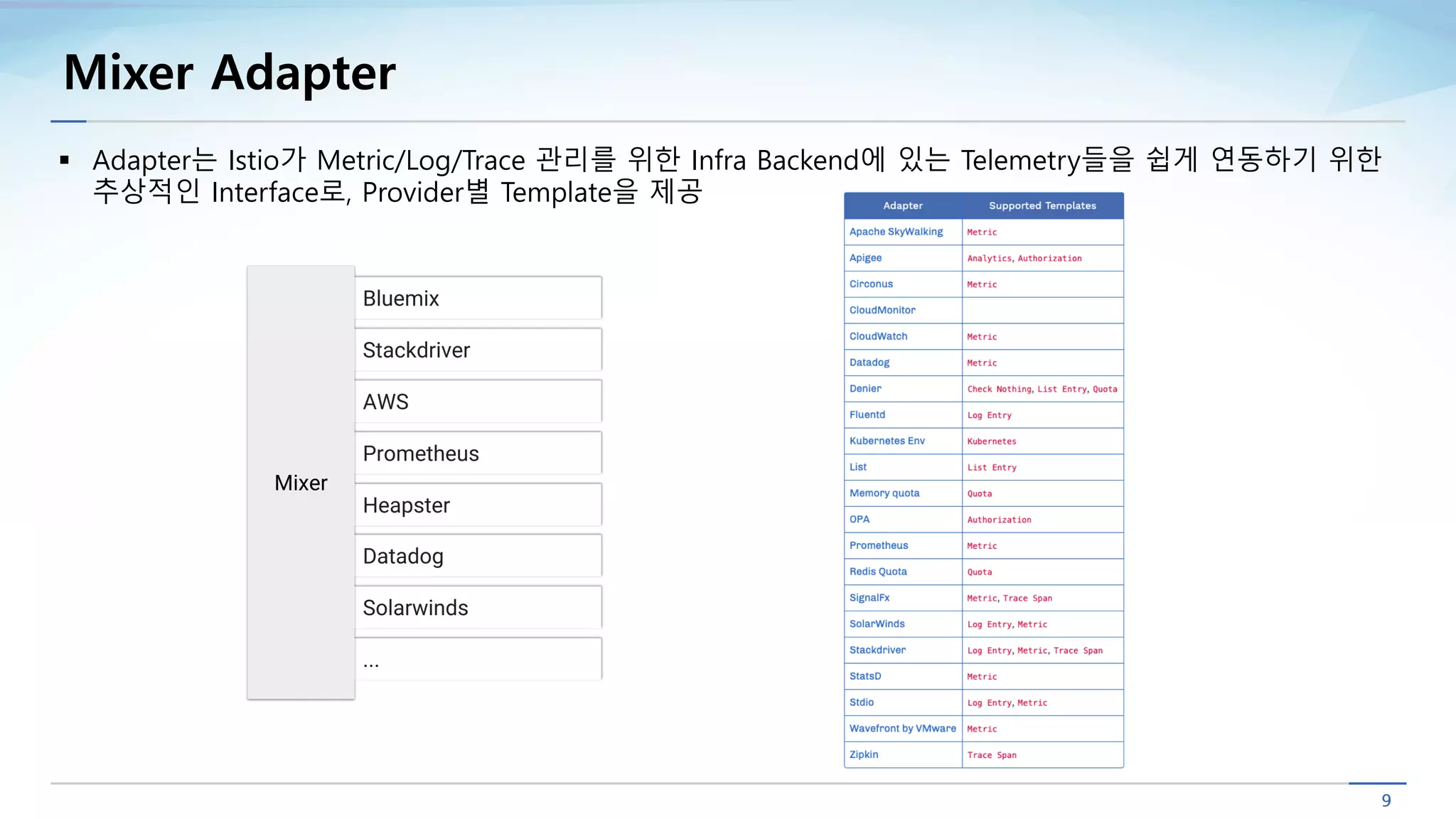Open the Datadog link in the table
The image size is (1456, 819).
pyautogui.click(x=869, y=363)
